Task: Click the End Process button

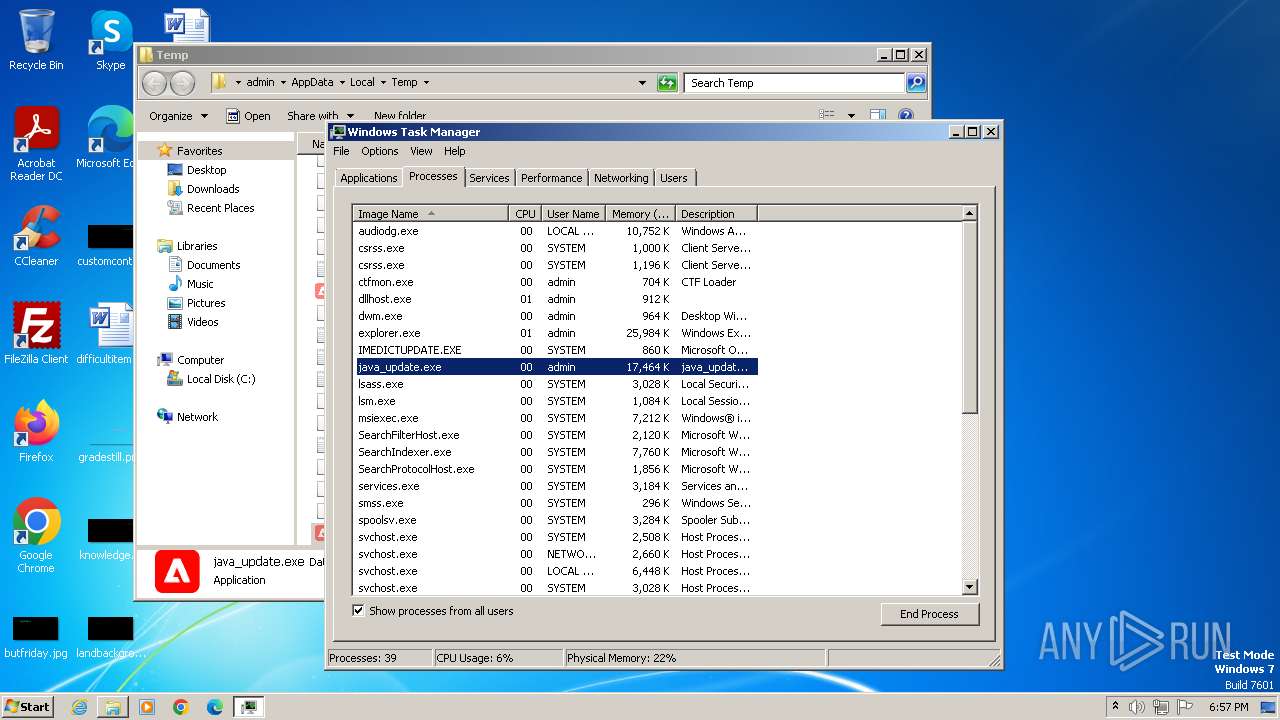Action: coord(929,614)
